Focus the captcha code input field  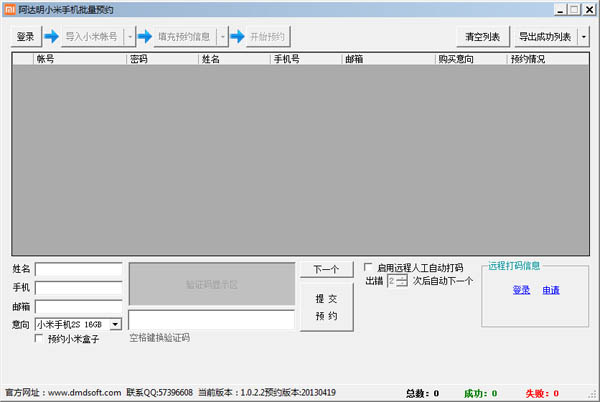(211, 320)
